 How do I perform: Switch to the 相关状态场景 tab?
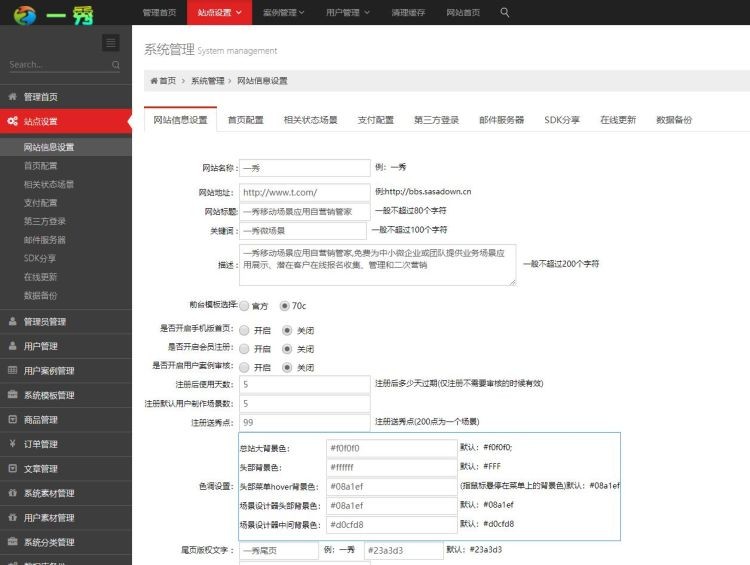coord(310,120)
